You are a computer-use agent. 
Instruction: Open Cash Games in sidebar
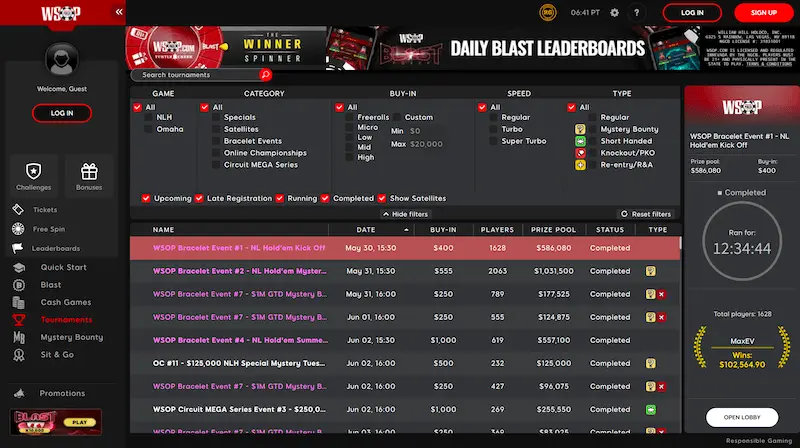(x=52, y=302)
